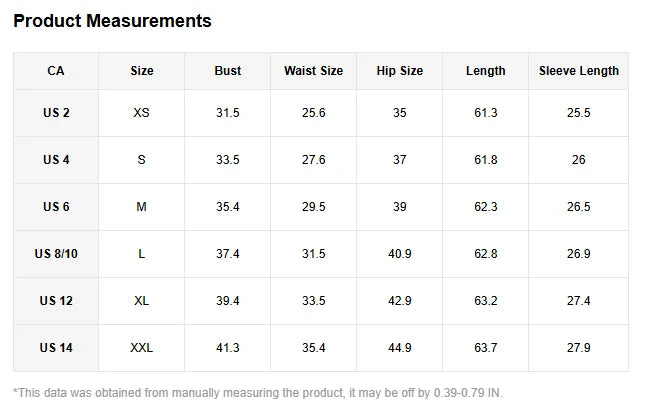This screenshot has height=411, width=664.
Task: Select the US 6 row label
Action: tap(56, 207)
